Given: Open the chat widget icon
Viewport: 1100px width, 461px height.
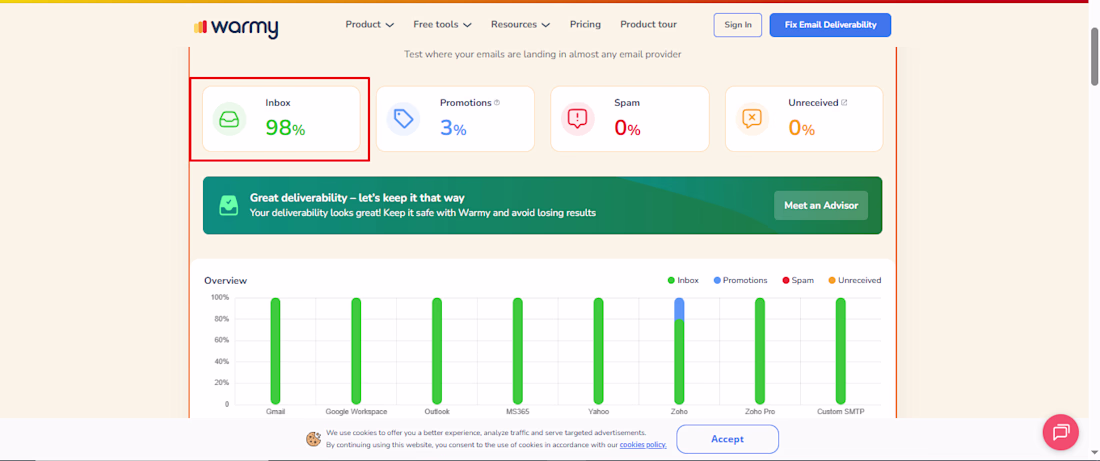Looking at the screenshot, I should (x=1060, y=432).
